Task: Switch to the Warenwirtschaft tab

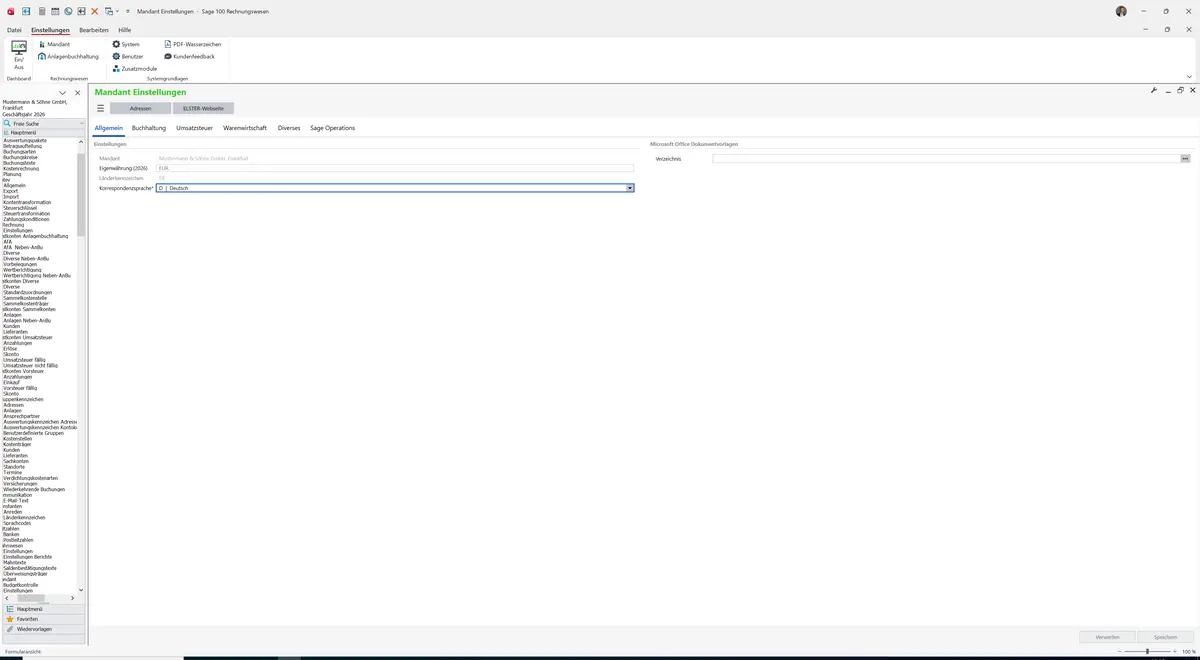Action: coord(245,128)
